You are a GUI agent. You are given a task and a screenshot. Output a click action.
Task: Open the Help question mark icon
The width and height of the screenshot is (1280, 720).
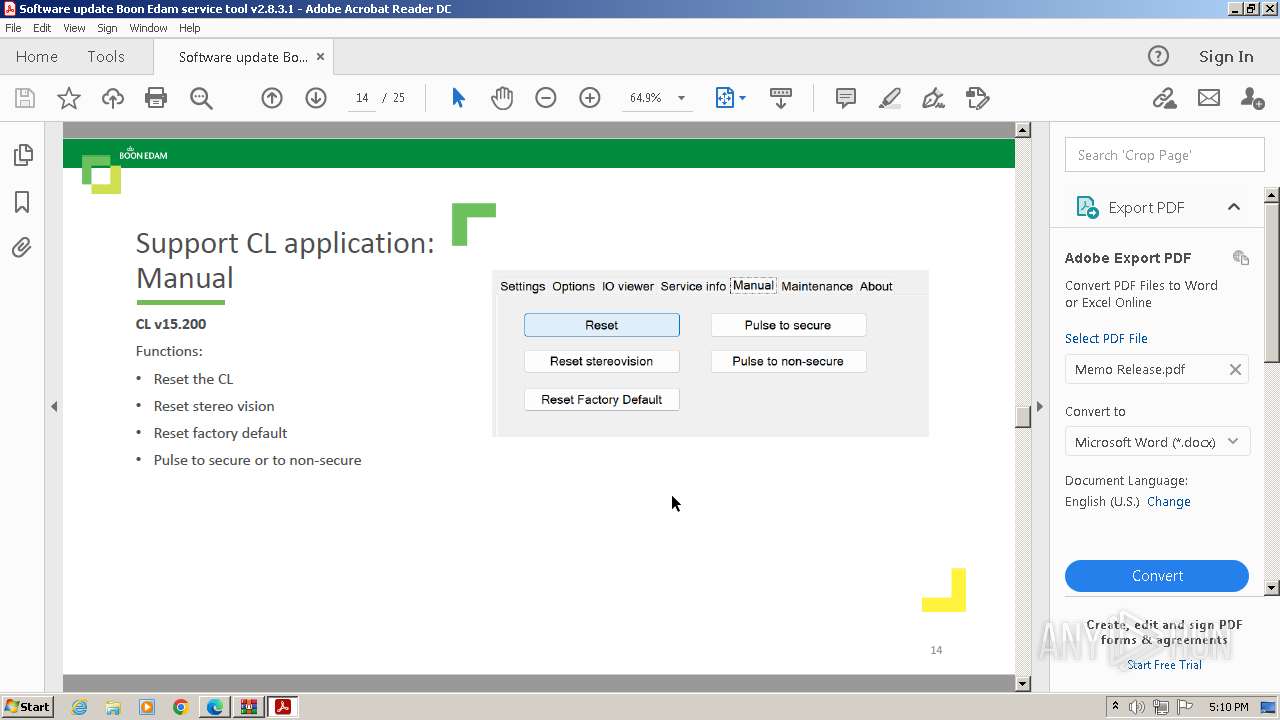pyautogui.click(x=1158, y=57)
